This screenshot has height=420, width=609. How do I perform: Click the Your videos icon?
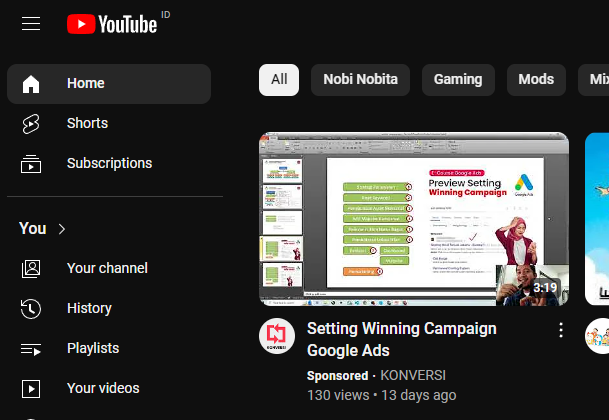pos(31,388)
